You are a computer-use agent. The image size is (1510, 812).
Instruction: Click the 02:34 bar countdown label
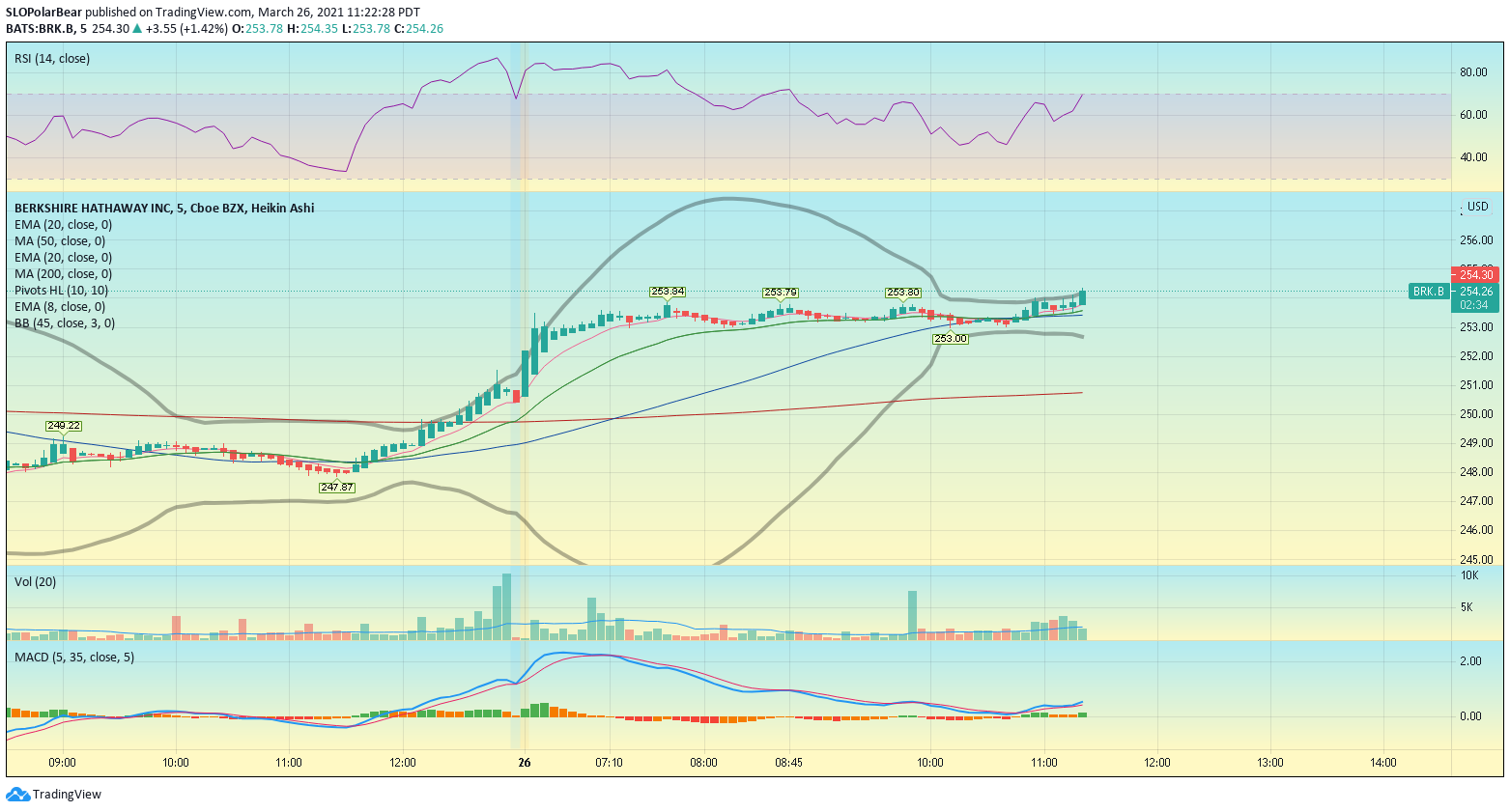pyautogui.click(x=1475, y=305)
